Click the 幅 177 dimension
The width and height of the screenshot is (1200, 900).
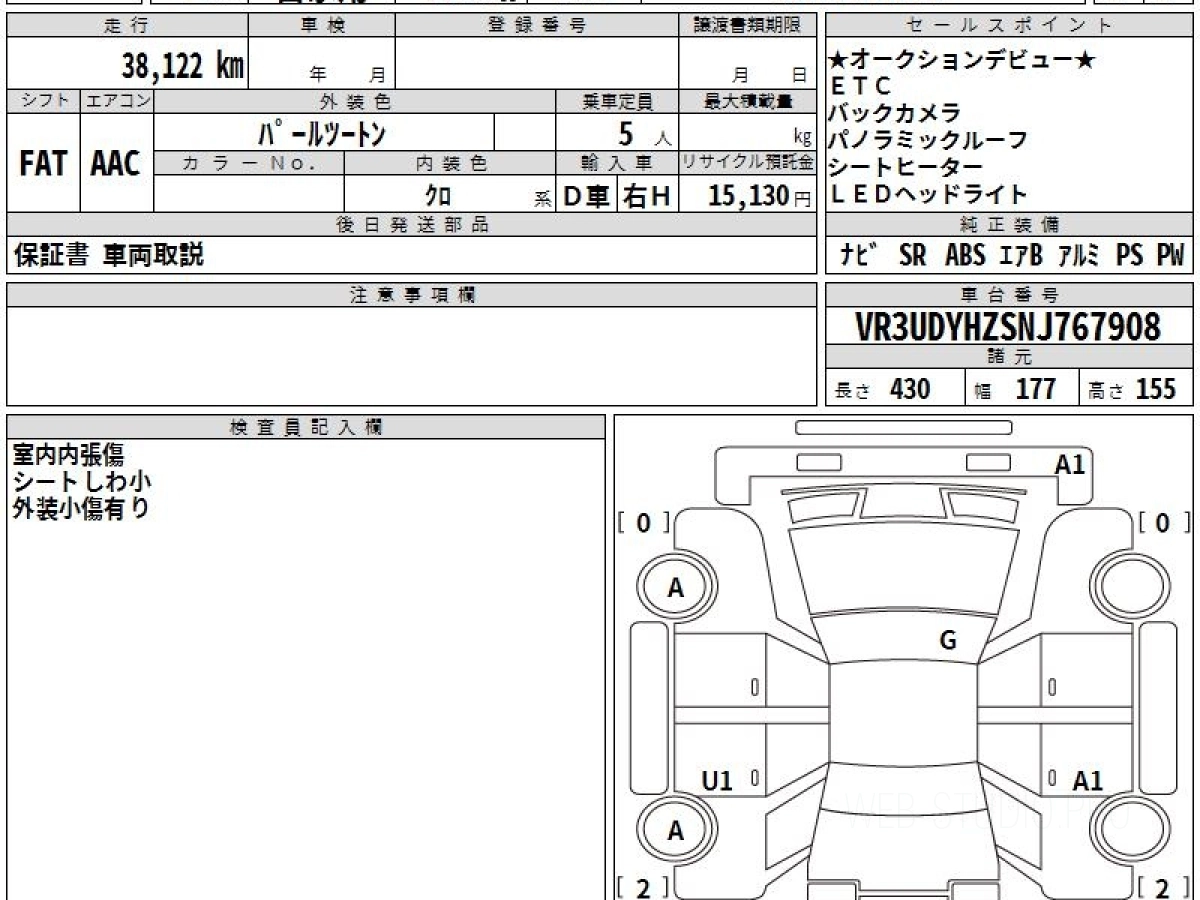pyautogui.click(x=1015, y=389)
